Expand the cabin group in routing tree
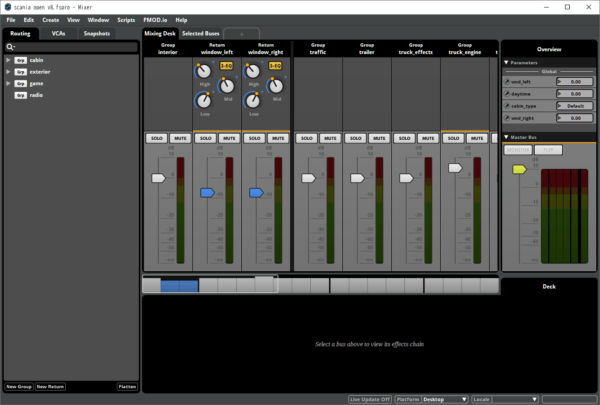600x405 pixels. tap(8, 60)
